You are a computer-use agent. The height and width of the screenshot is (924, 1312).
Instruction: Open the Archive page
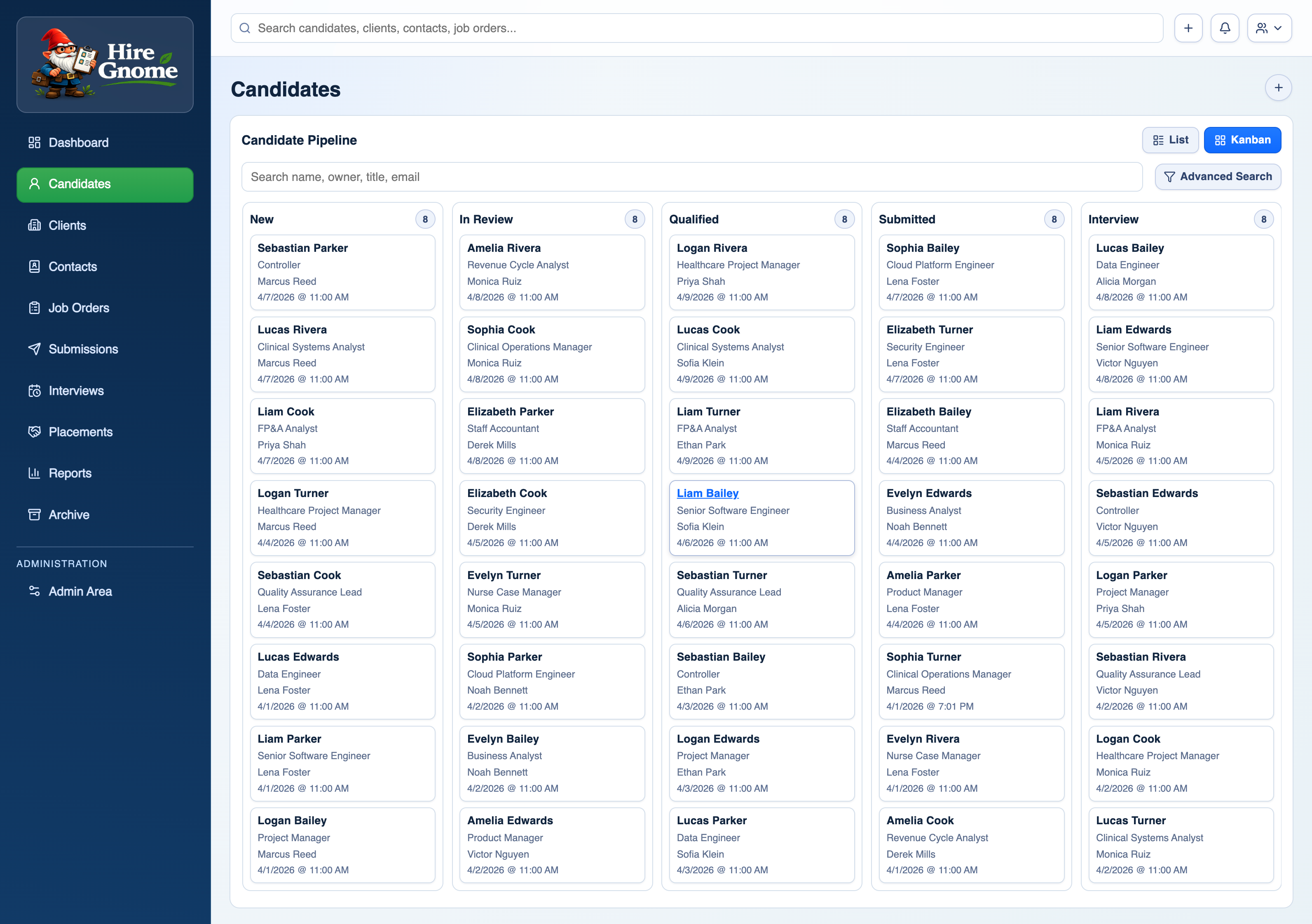click(68, 515)
